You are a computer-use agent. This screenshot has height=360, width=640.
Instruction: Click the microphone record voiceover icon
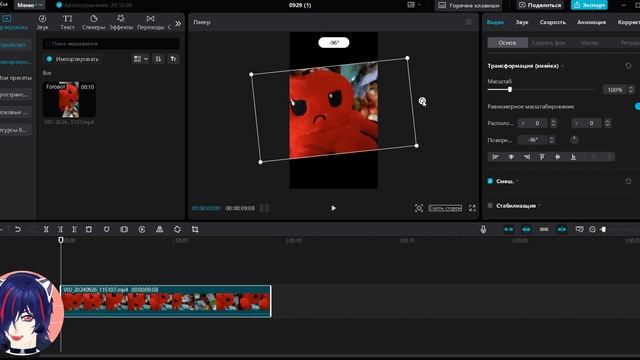coord(483,229)
